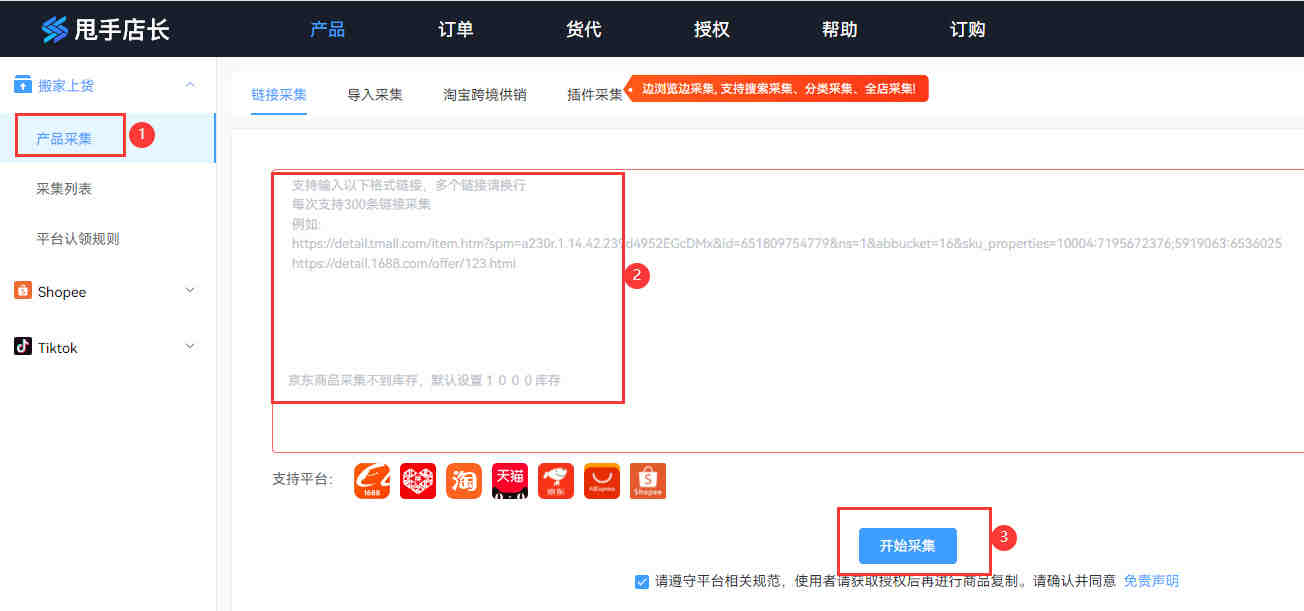1304x611 pixels.
Task: Select the Tmall 天猫 platform icon
Action: tap(510, 481)
